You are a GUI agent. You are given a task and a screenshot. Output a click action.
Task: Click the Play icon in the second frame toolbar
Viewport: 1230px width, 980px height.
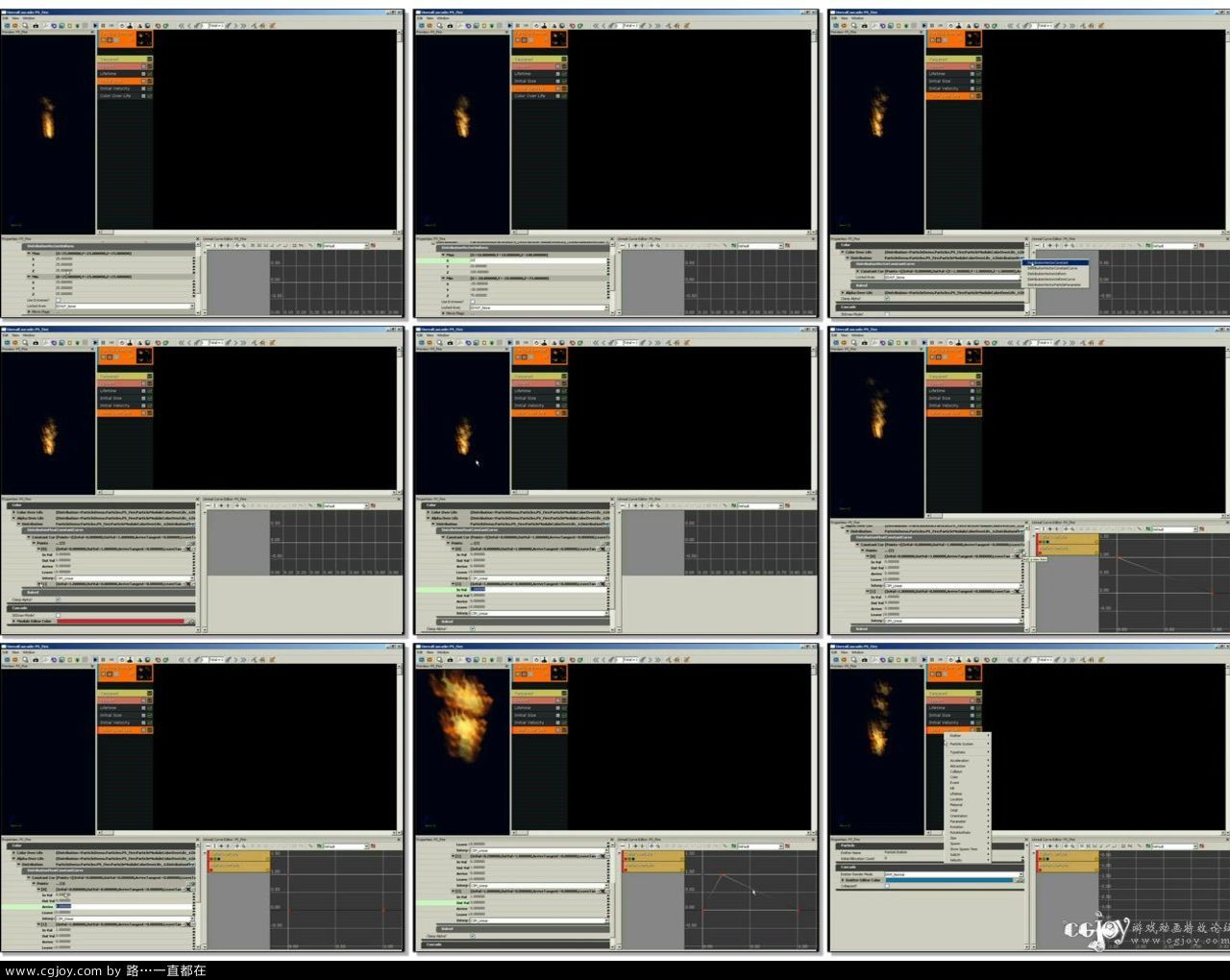(510, 25)
